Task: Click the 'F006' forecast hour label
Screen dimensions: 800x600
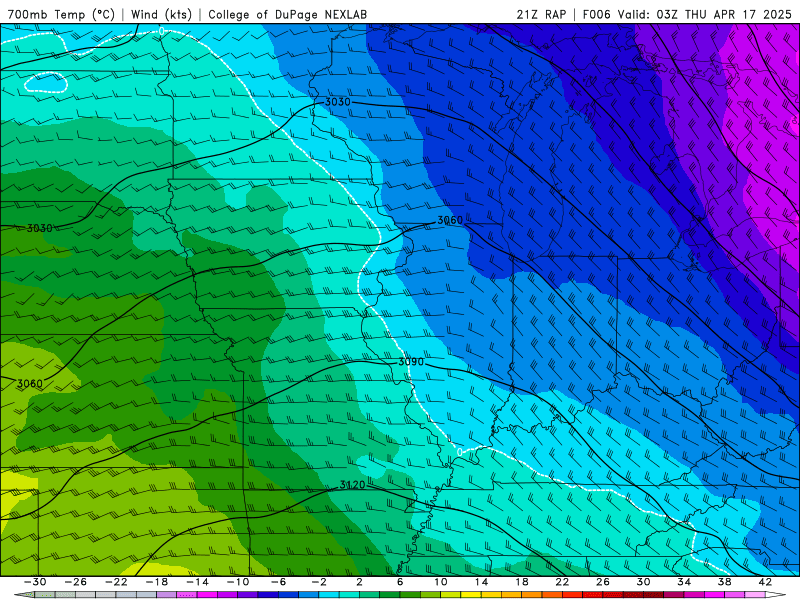Action: 596,14
